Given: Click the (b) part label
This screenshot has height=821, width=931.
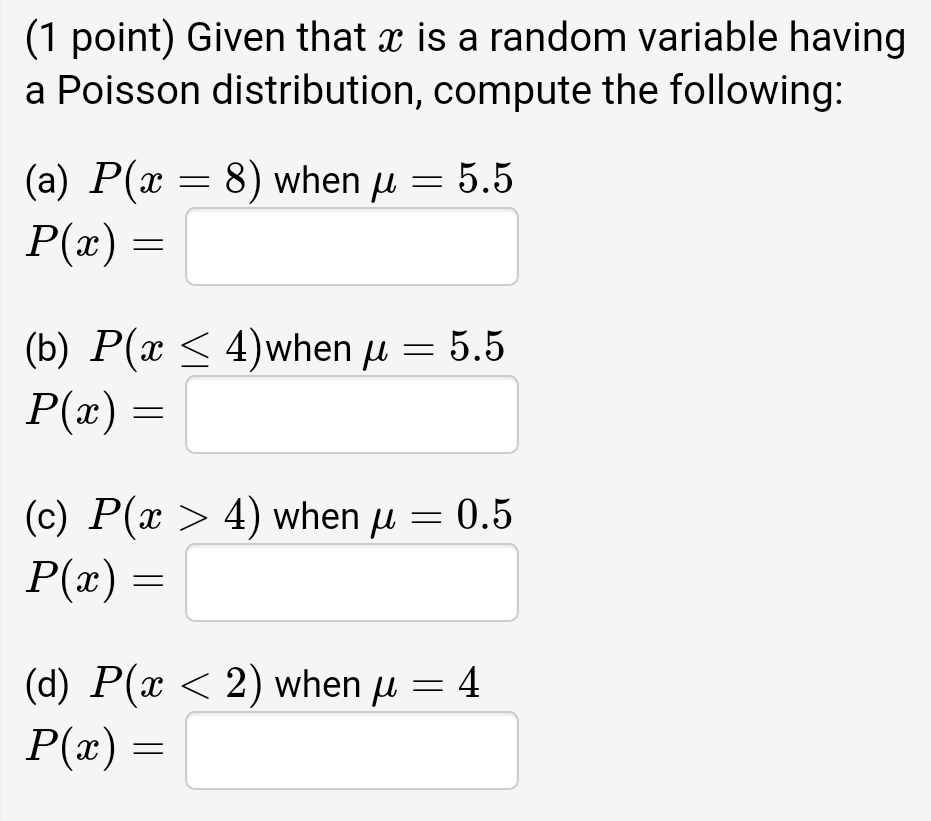Looking at the screenshot, I should (x=46, y=348).
